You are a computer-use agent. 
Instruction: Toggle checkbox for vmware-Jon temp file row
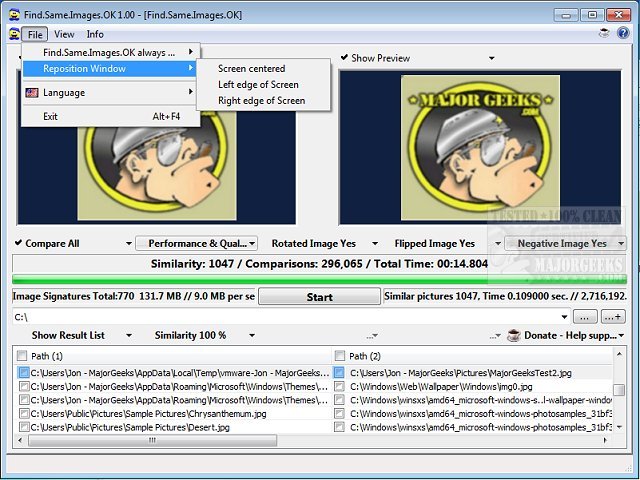tap(24, 372)
